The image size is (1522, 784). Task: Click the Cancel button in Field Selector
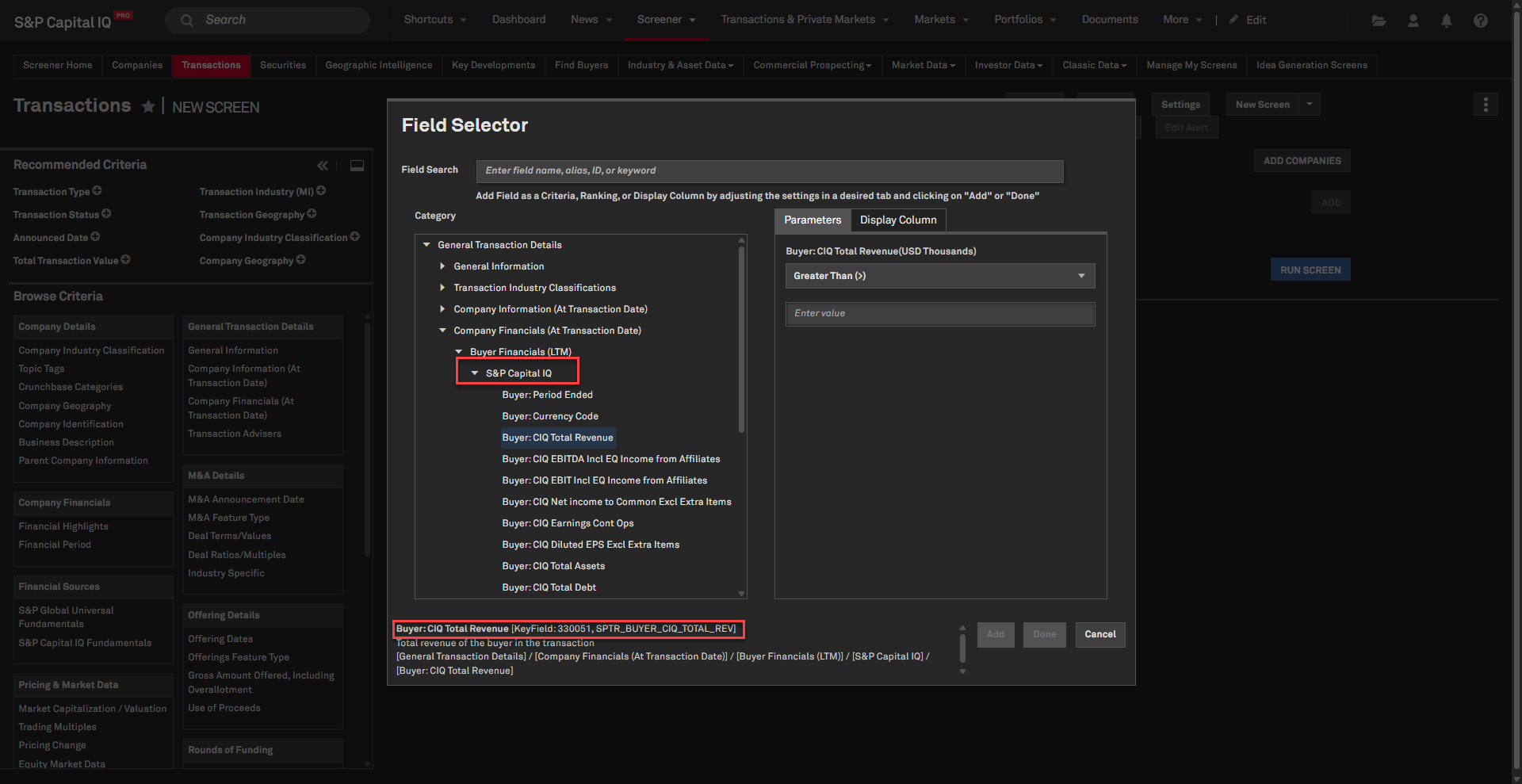[1100, 635]
